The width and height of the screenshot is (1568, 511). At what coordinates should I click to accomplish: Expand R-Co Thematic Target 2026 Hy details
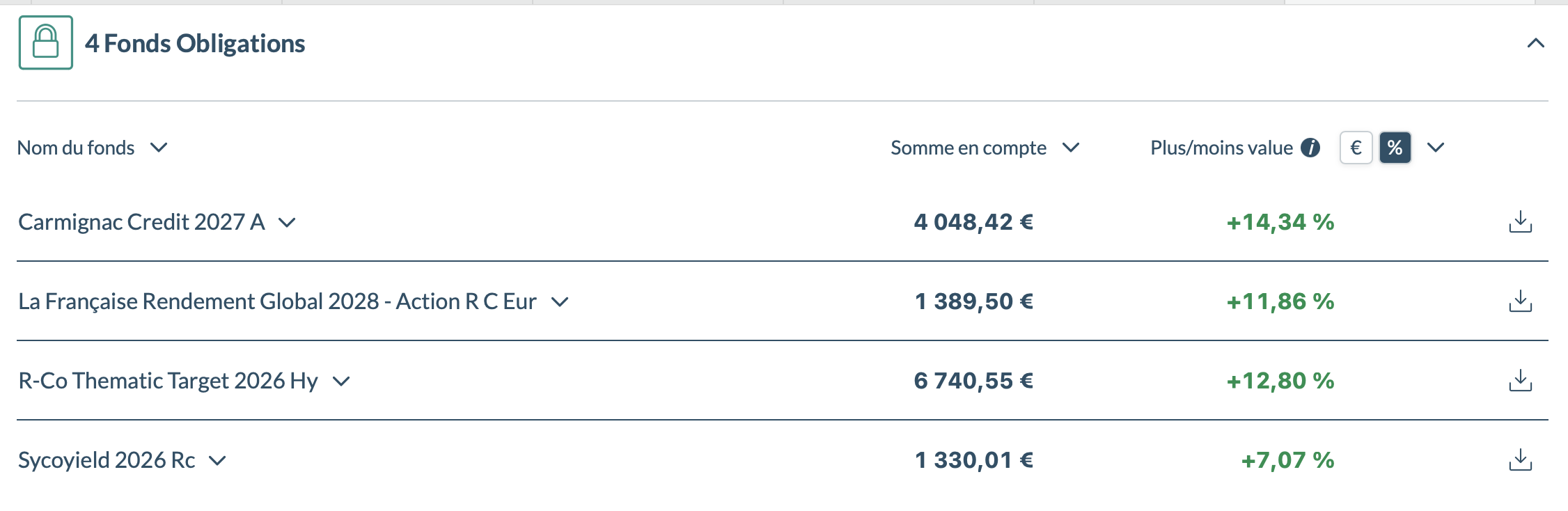pos(341,382)
